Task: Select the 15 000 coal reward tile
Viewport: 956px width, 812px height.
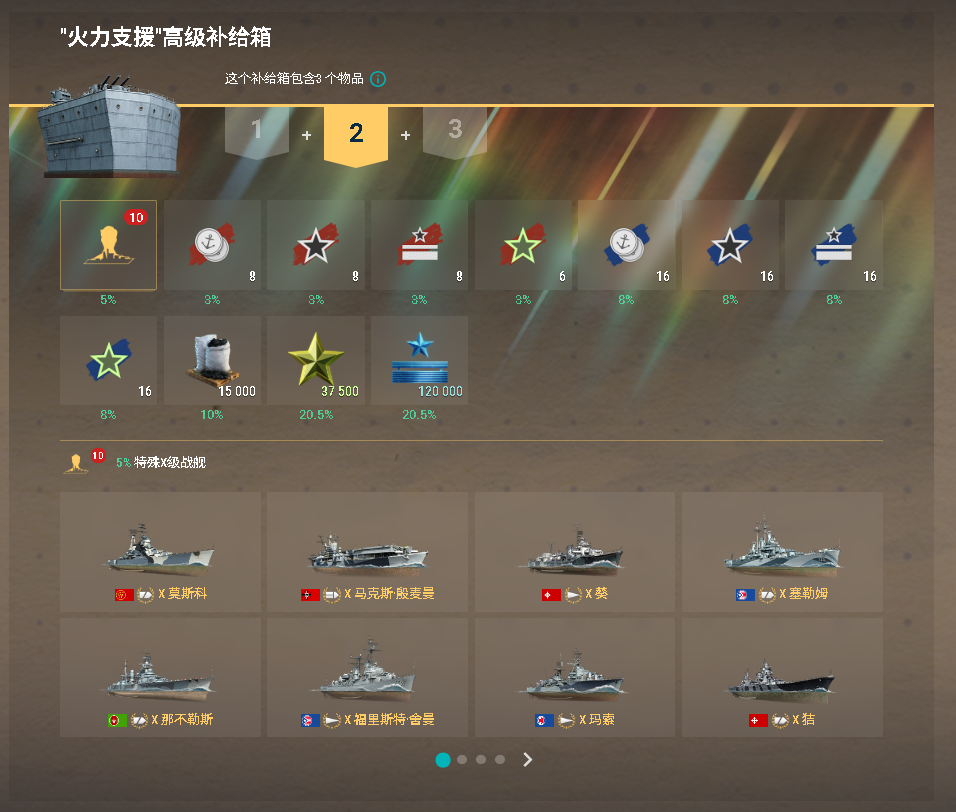Action: pos(212,360)
